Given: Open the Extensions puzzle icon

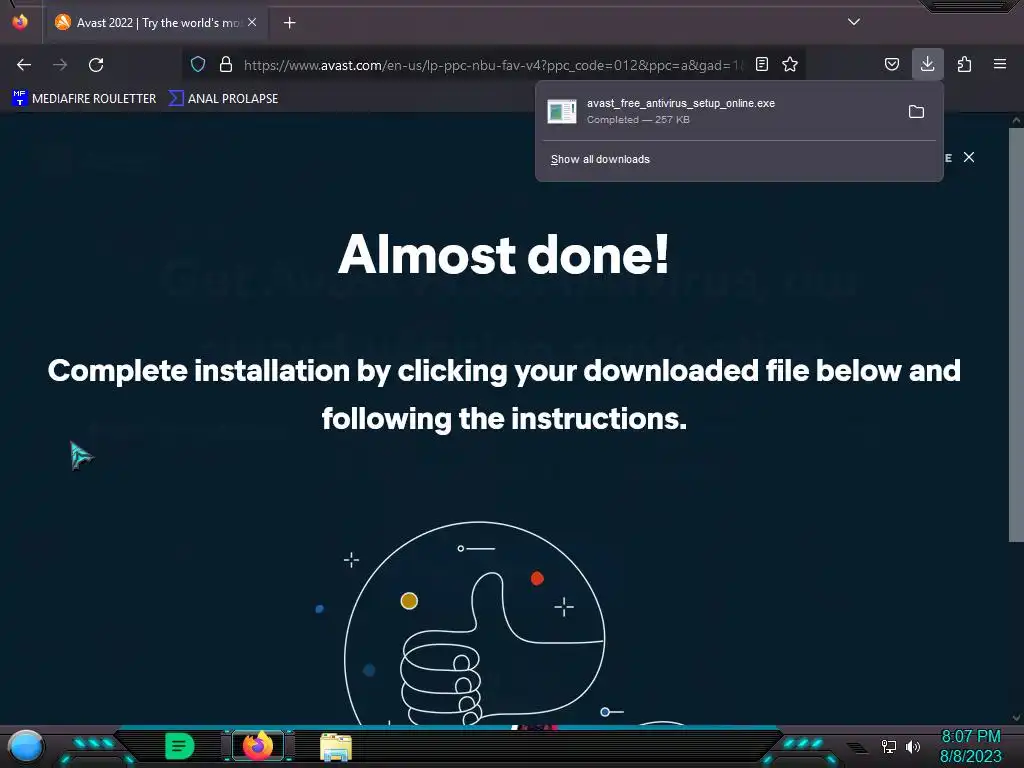Looking at the screenshot, I should 964,64.
